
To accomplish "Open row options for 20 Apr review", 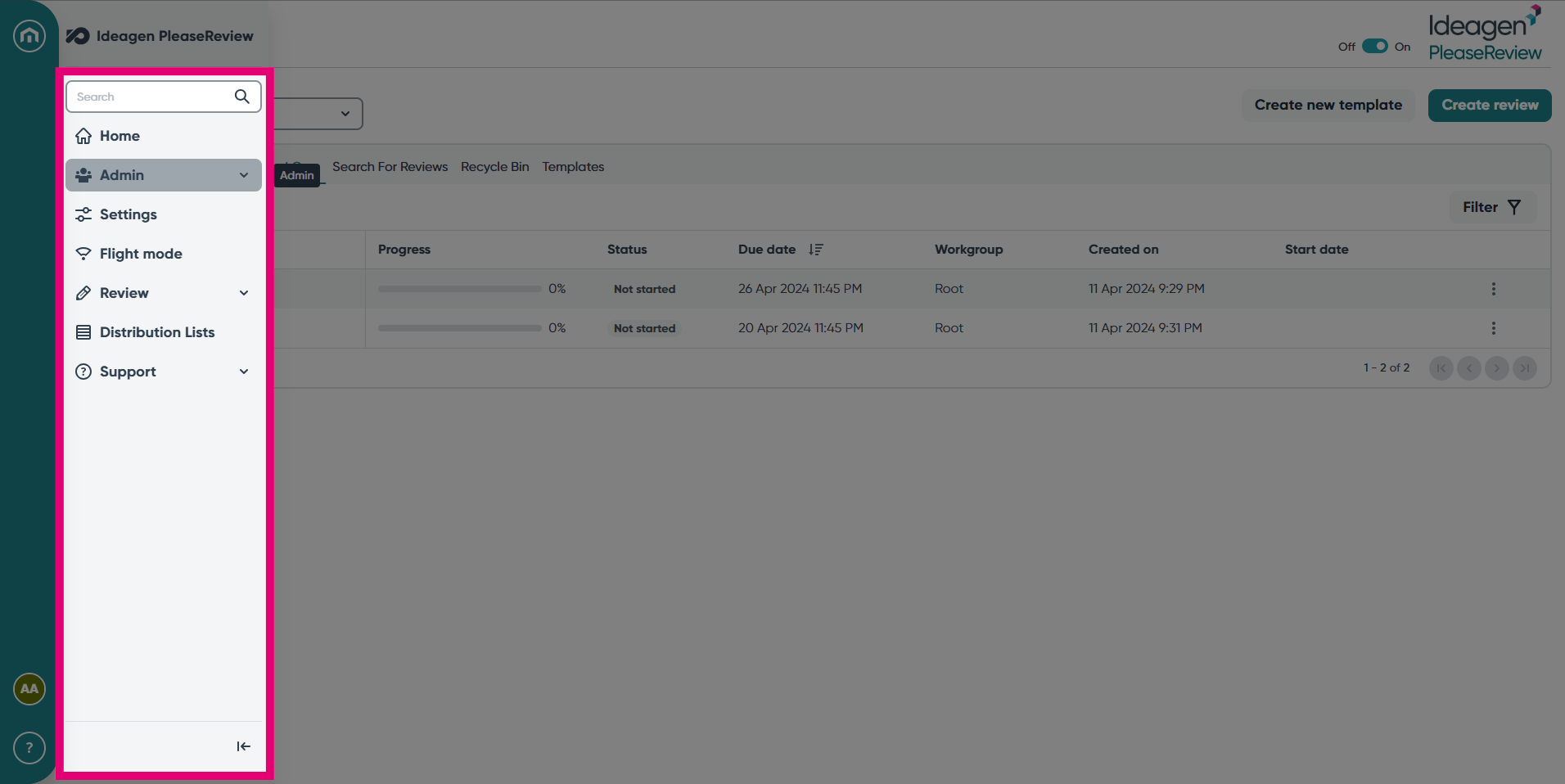I will (x=1494, y=328).
